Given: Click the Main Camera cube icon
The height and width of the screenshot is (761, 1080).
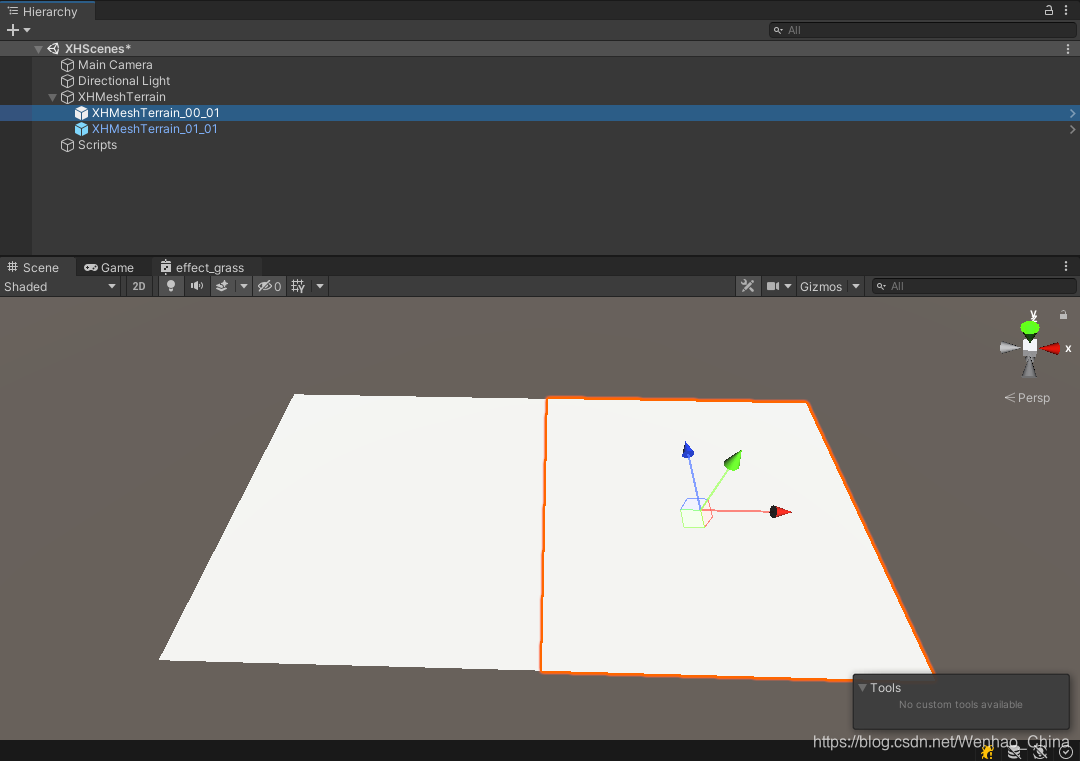Looking at the screenshot, I should (68, 65).
